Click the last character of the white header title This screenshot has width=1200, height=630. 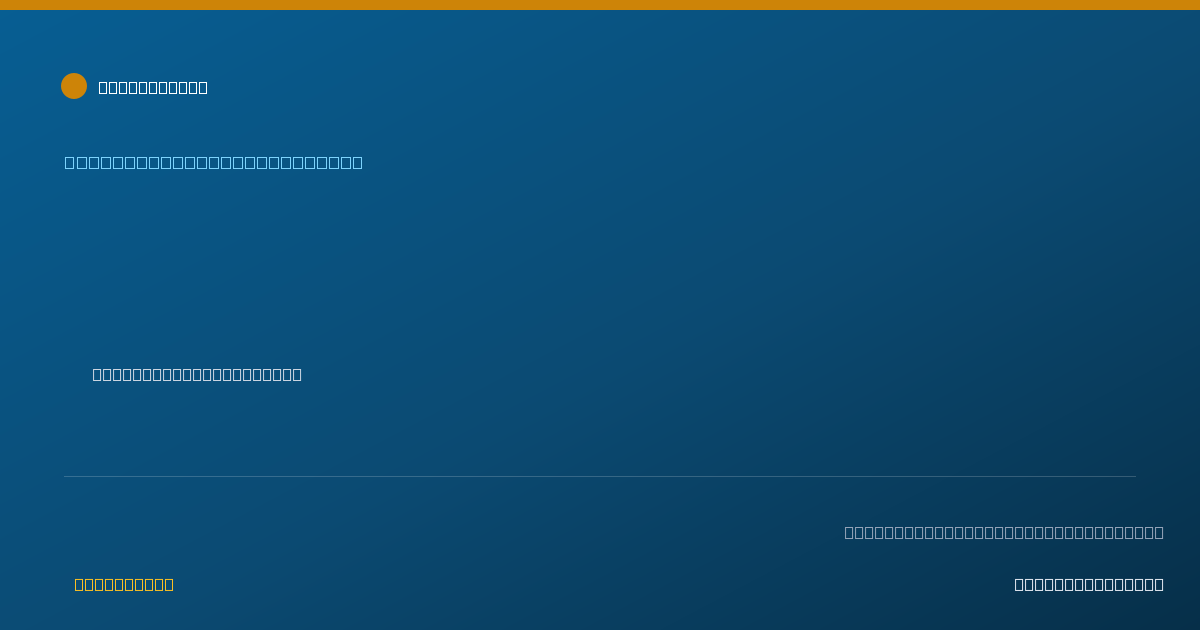(203, 87)
